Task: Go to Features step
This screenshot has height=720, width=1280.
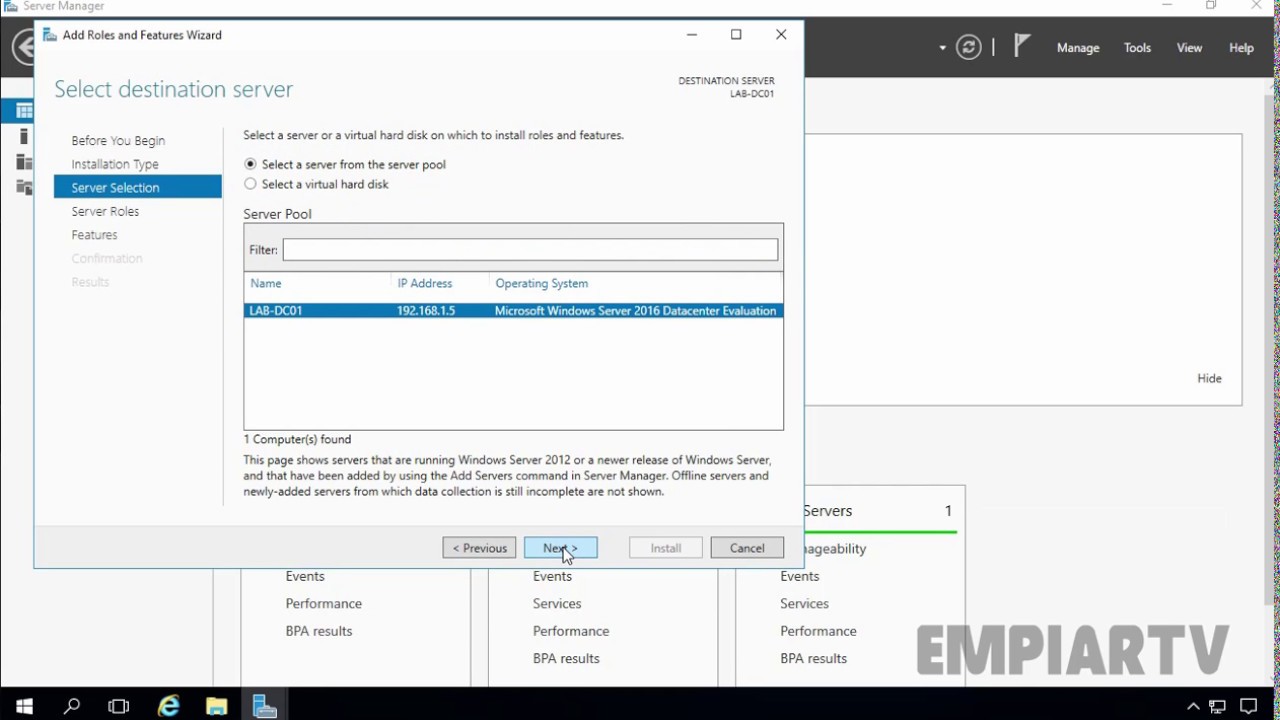Action: click(94, 235)
